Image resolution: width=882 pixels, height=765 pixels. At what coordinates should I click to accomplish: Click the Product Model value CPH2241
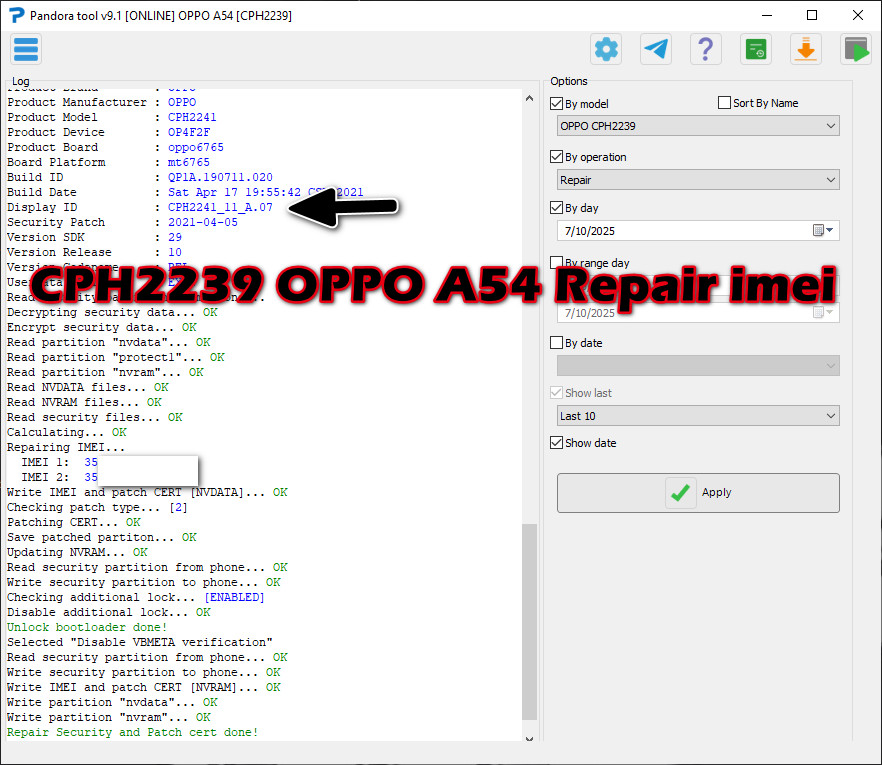192,117
